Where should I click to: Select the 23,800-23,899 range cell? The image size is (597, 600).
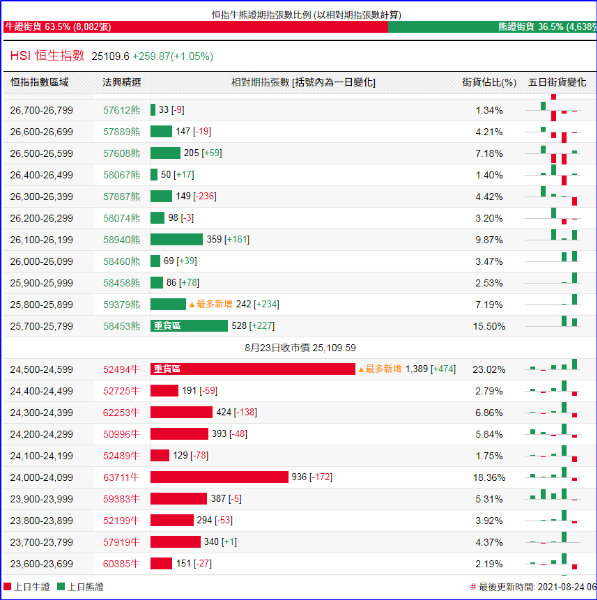(x=41, y=520)
